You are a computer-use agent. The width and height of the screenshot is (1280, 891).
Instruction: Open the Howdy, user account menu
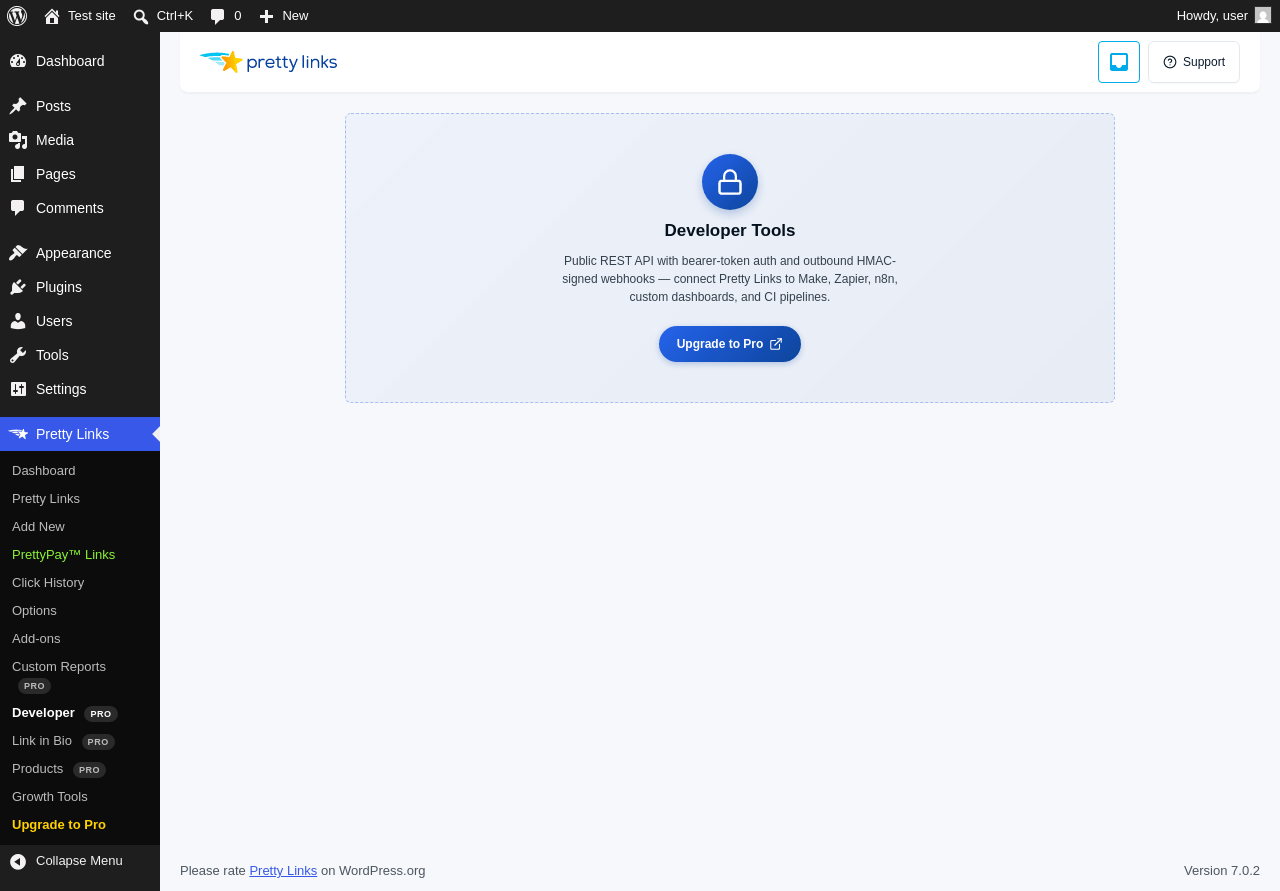[x=1223, y=16]
